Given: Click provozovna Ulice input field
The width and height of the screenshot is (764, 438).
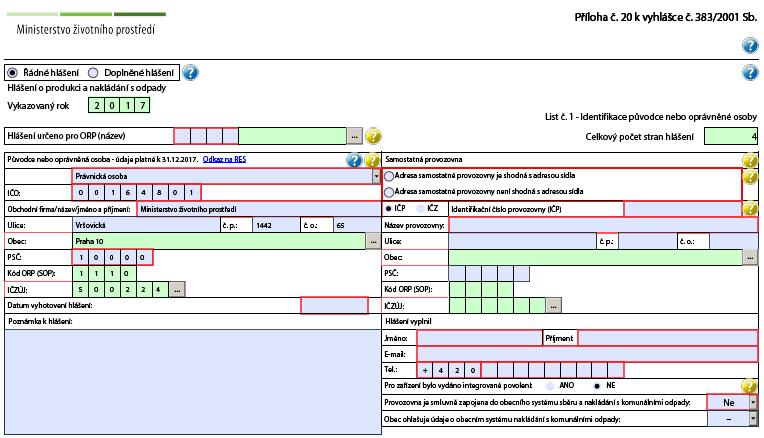Looking at the screenshot, I should point(523,241).
